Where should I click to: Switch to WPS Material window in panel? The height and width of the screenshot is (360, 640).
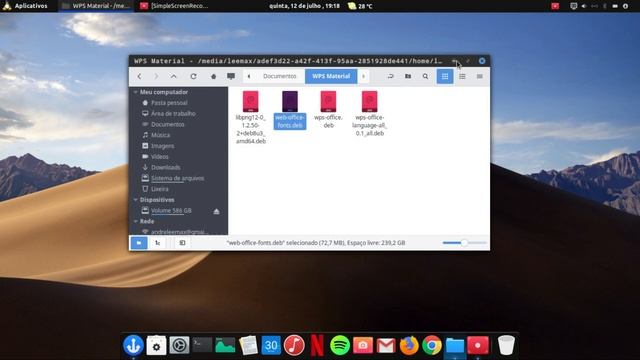(96, 6)
